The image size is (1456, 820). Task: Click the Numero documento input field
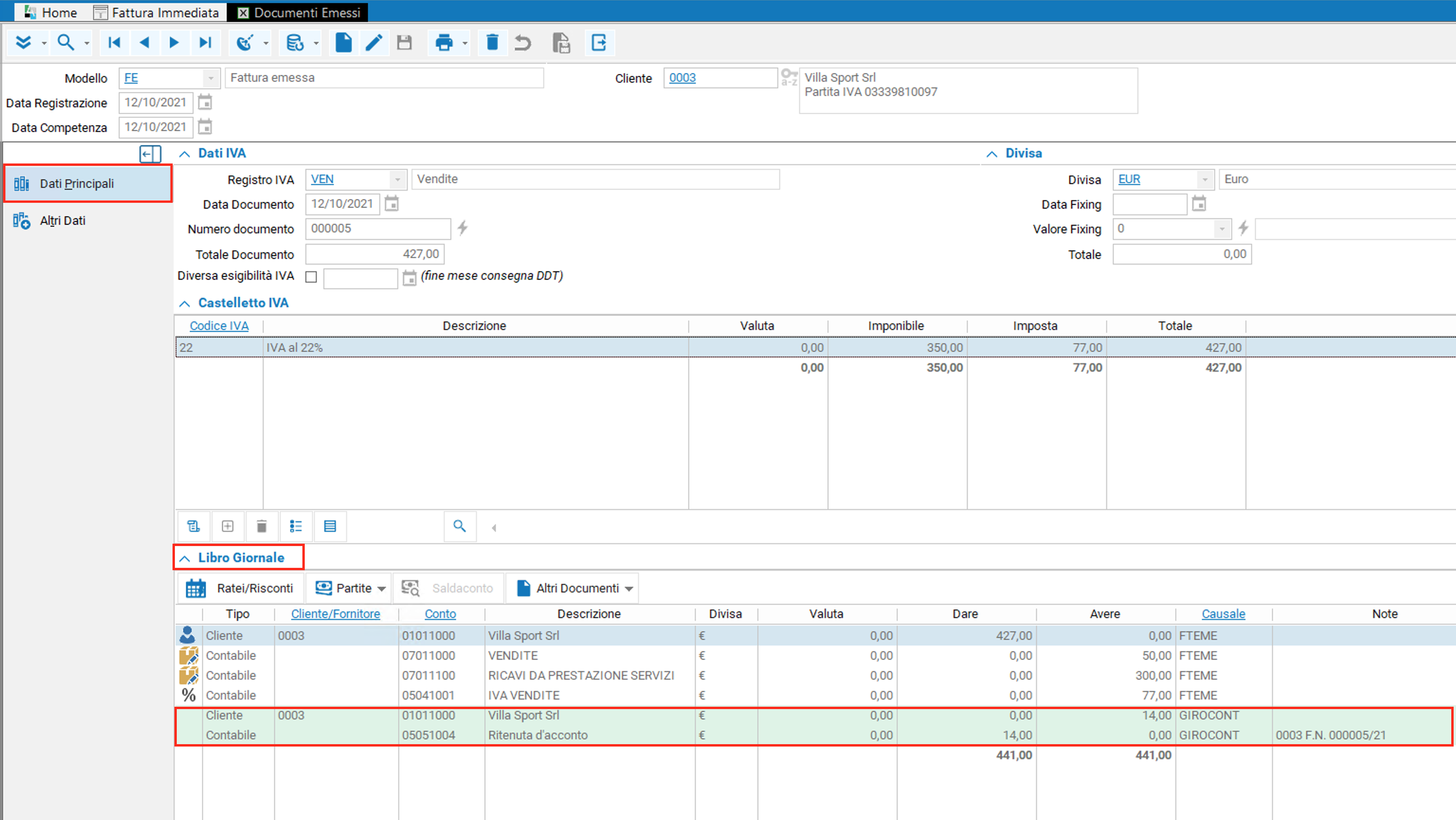click(x=378, y=229)
